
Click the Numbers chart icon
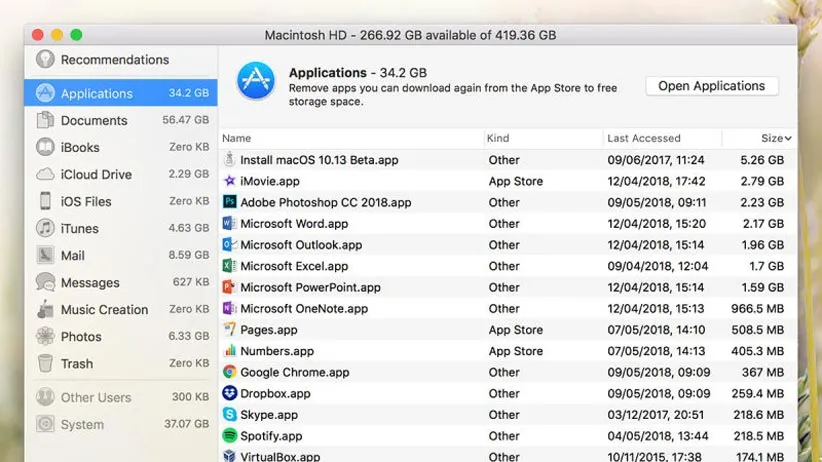(229, 351)
